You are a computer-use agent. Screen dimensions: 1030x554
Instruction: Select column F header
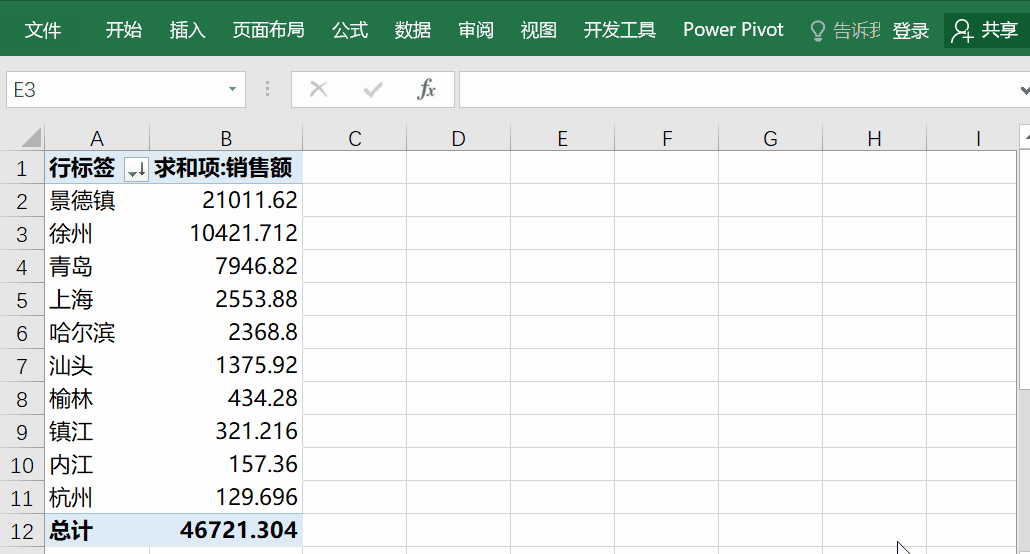click(667, 138)
